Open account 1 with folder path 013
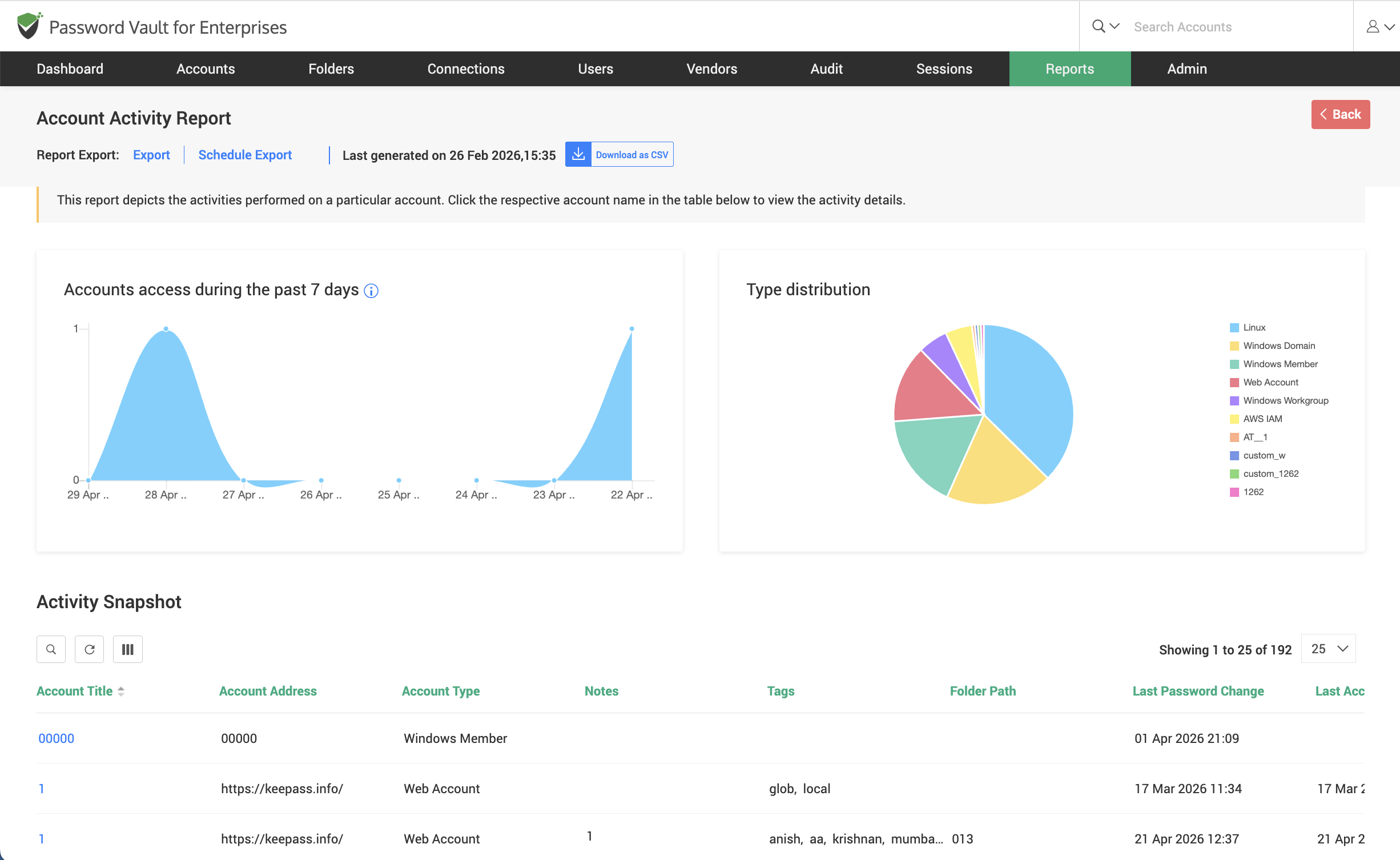This screenshot has width=1400, height=860. tap(41, 839)
